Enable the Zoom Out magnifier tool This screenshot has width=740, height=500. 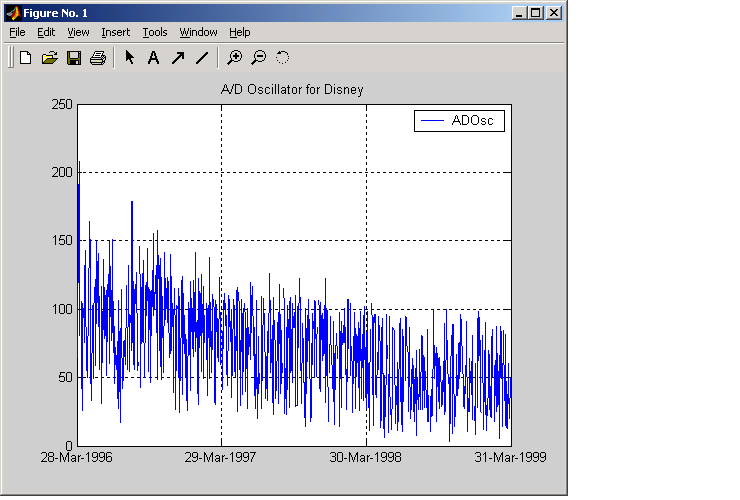coord(259,58)
